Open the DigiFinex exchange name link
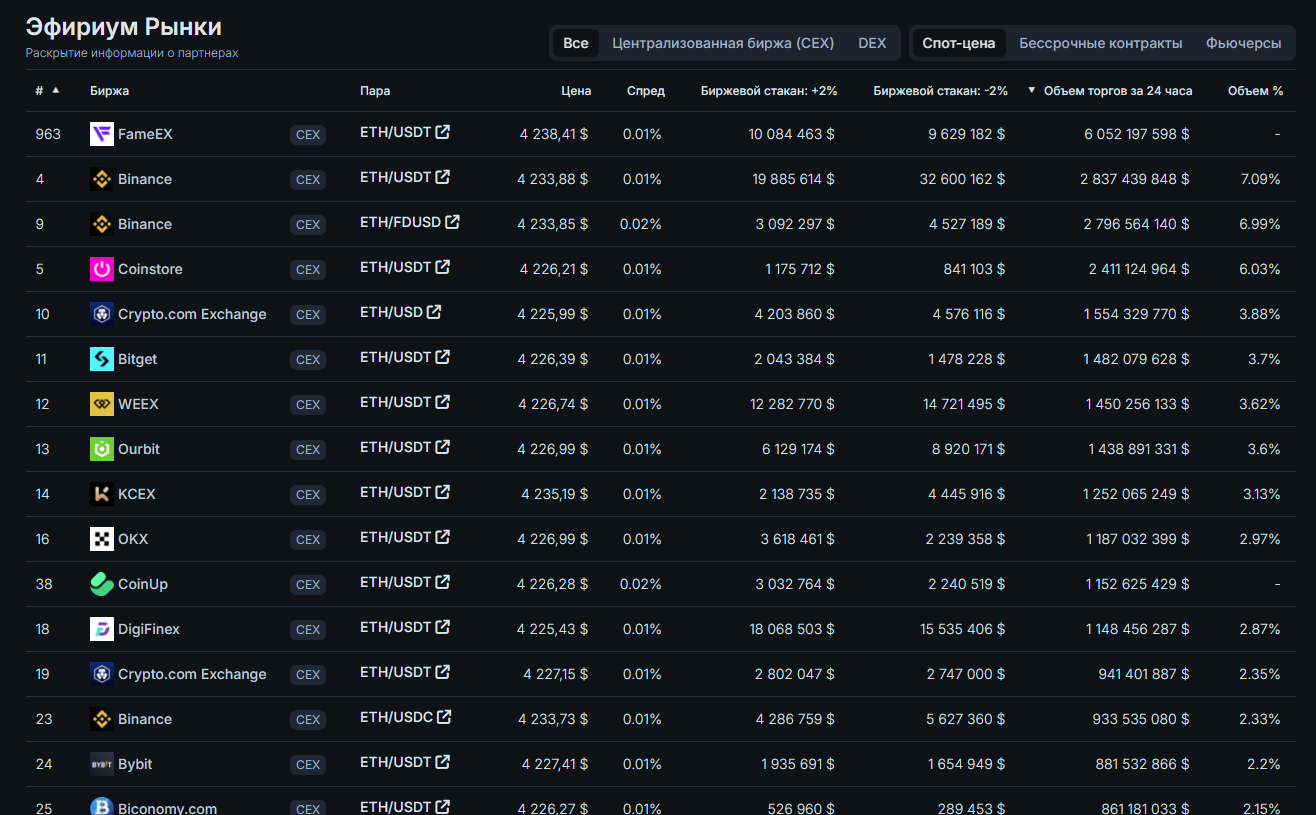 (149, 629)
